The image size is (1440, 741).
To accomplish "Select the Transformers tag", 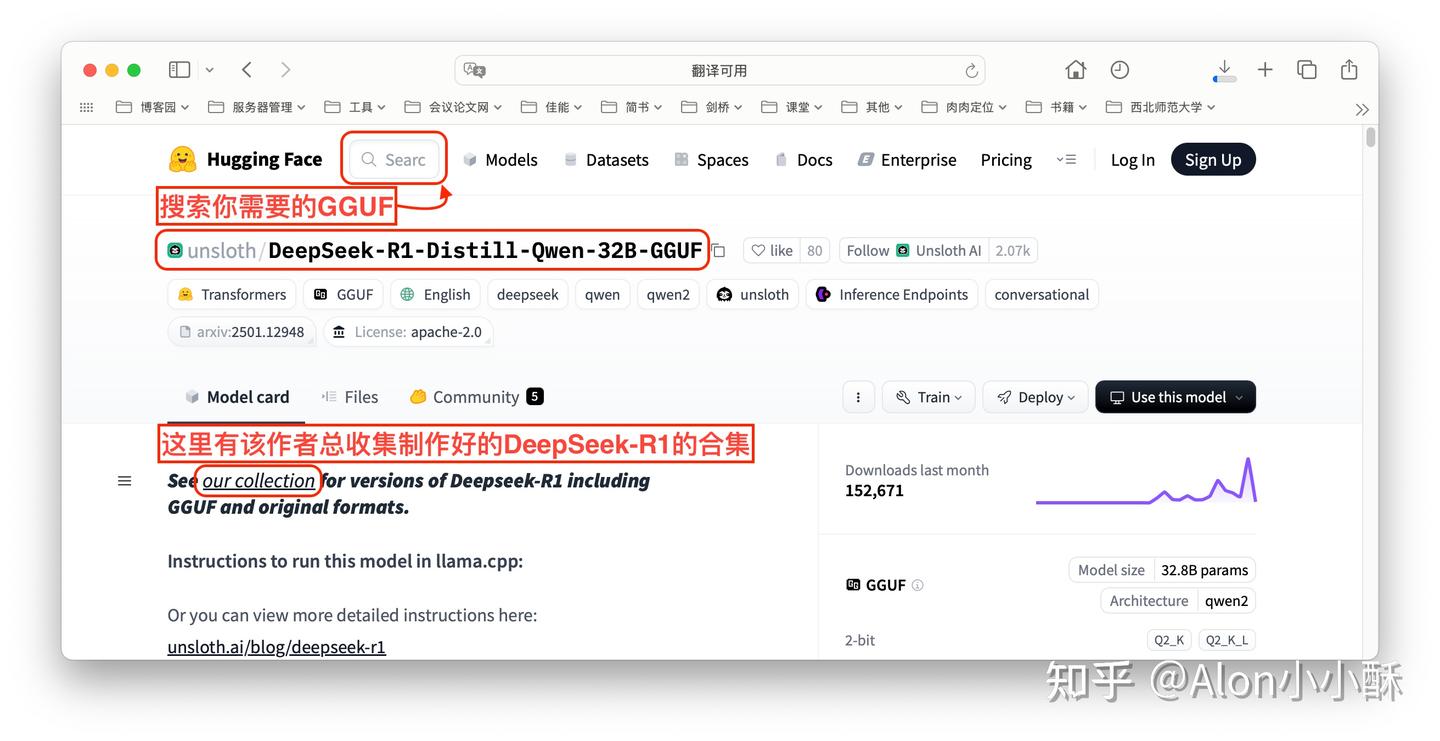I will 232,294.
